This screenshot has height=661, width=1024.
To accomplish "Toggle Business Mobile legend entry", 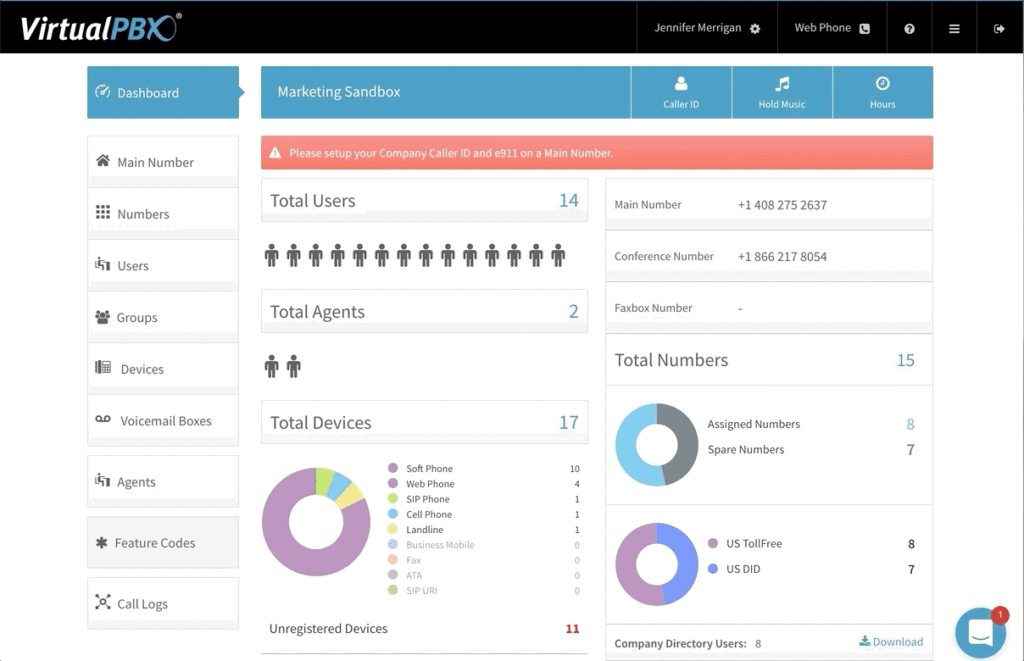I will (x=439, y=545).
